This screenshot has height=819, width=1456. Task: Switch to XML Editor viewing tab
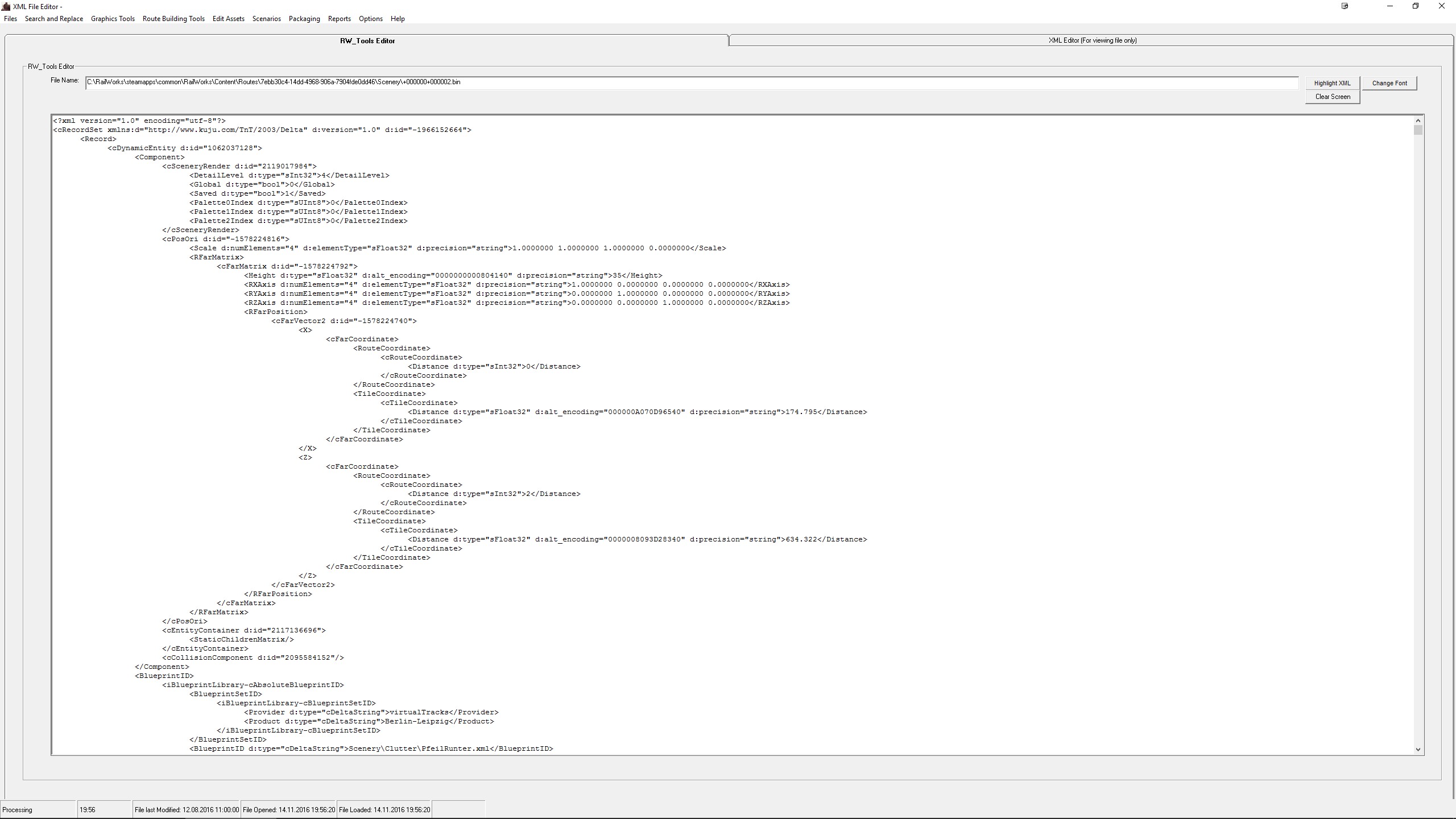click(1092, 40)
